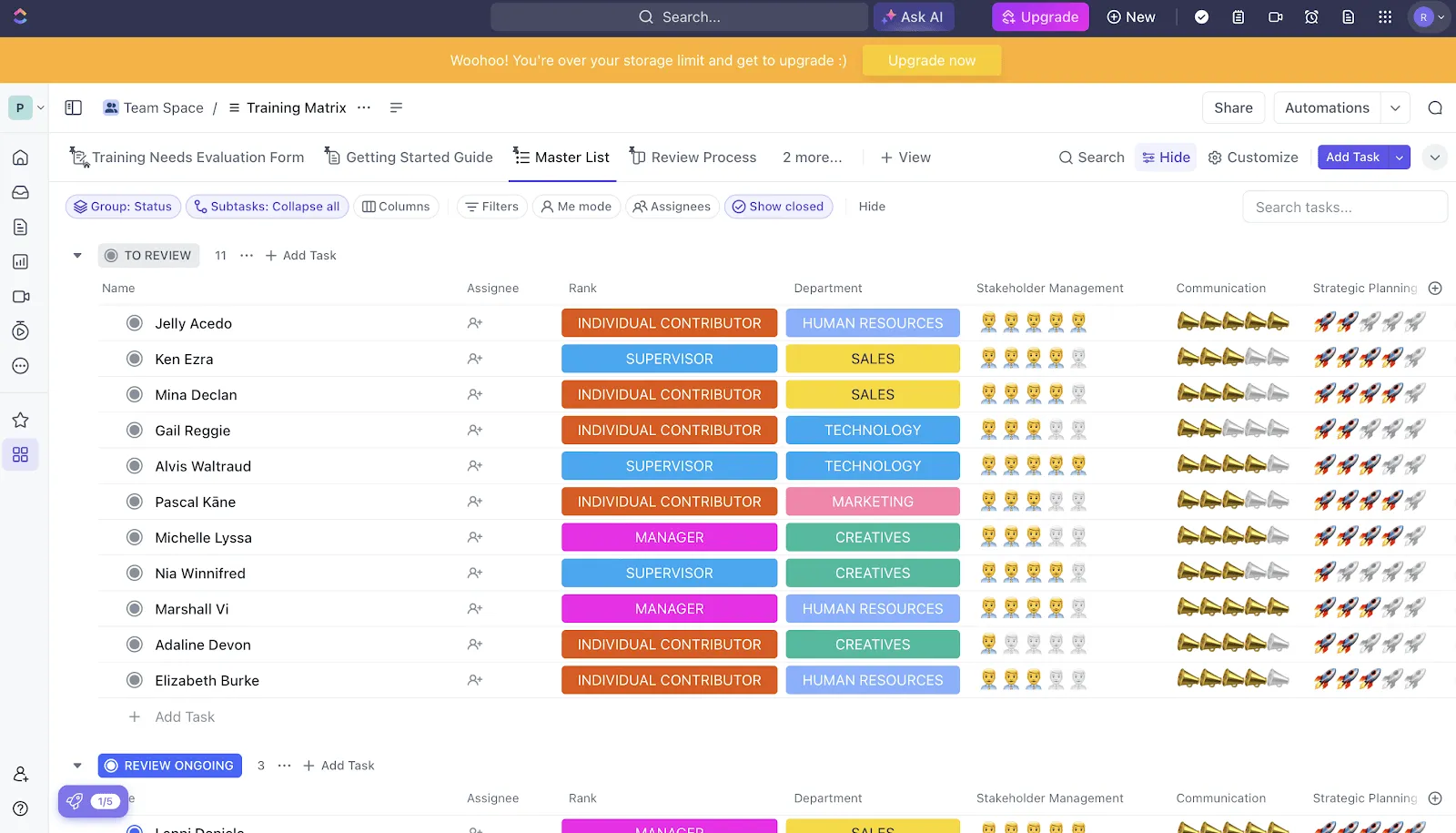The width and height of the screenshot is (1456, 833).
Task: Collapse the REVIEW ONGOING group
Action: point(77,766)
